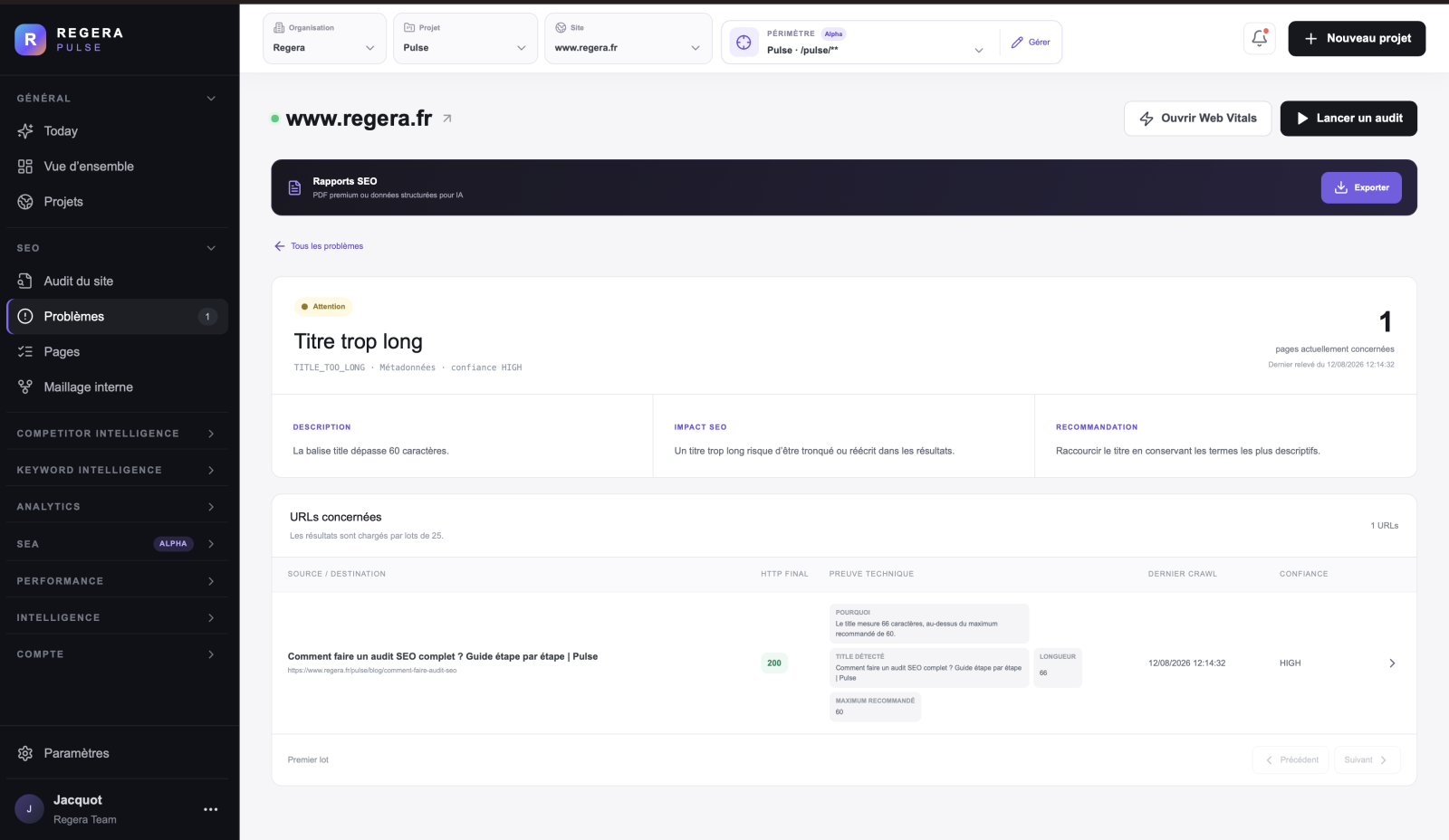Click the Nouveau projet button
The width and height of the screenshot is (1449, 840).
tap(1357, 39)
